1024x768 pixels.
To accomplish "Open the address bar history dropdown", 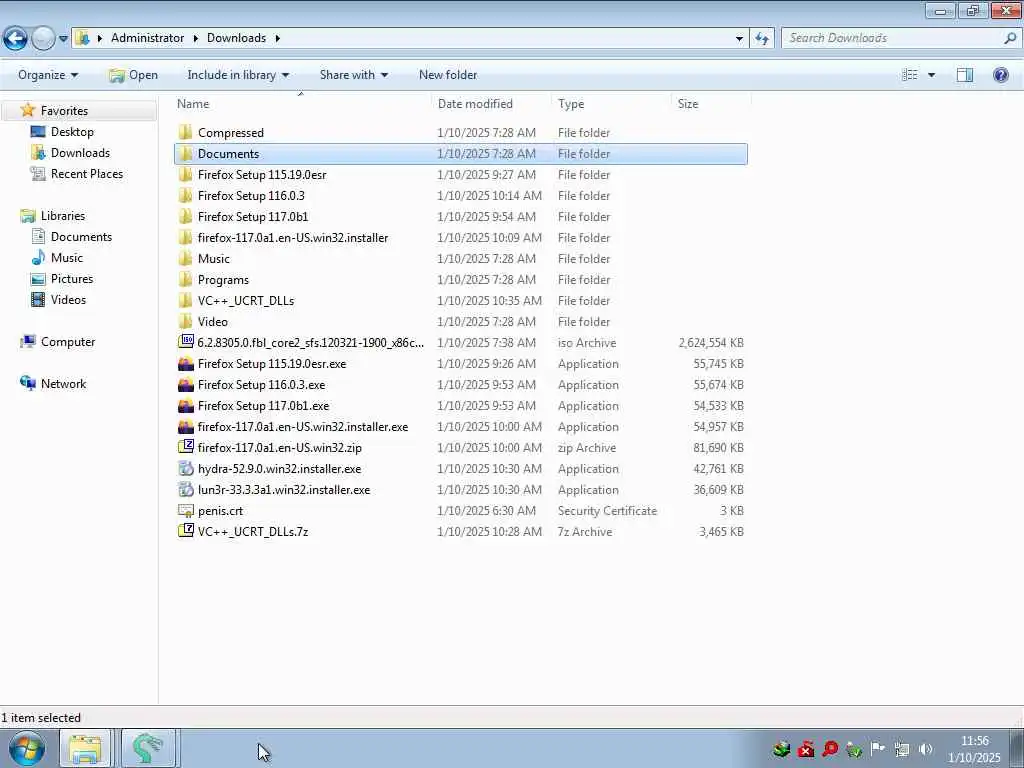I will point(739,39).
